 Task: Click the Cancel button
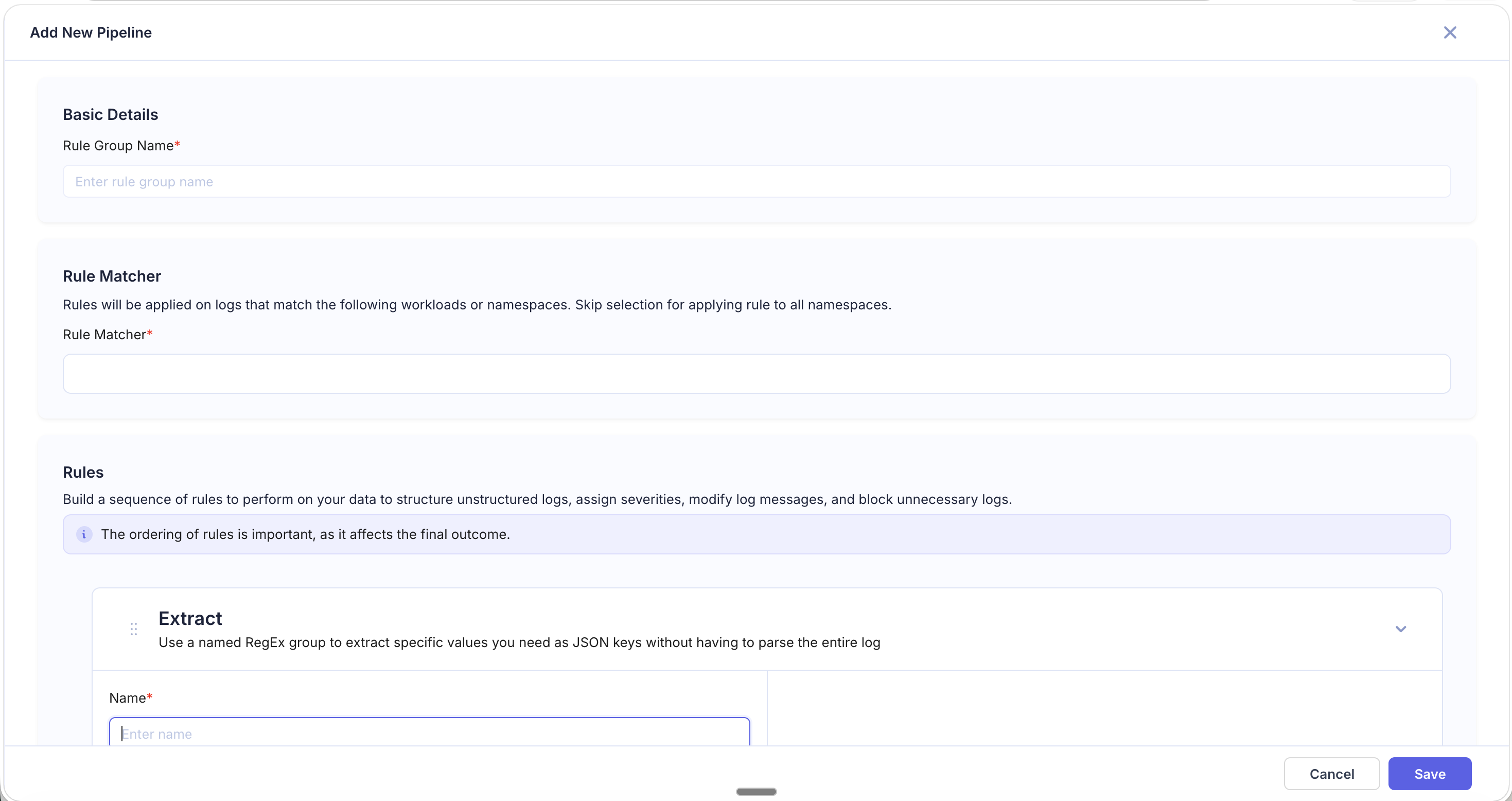click(1331, 773)
